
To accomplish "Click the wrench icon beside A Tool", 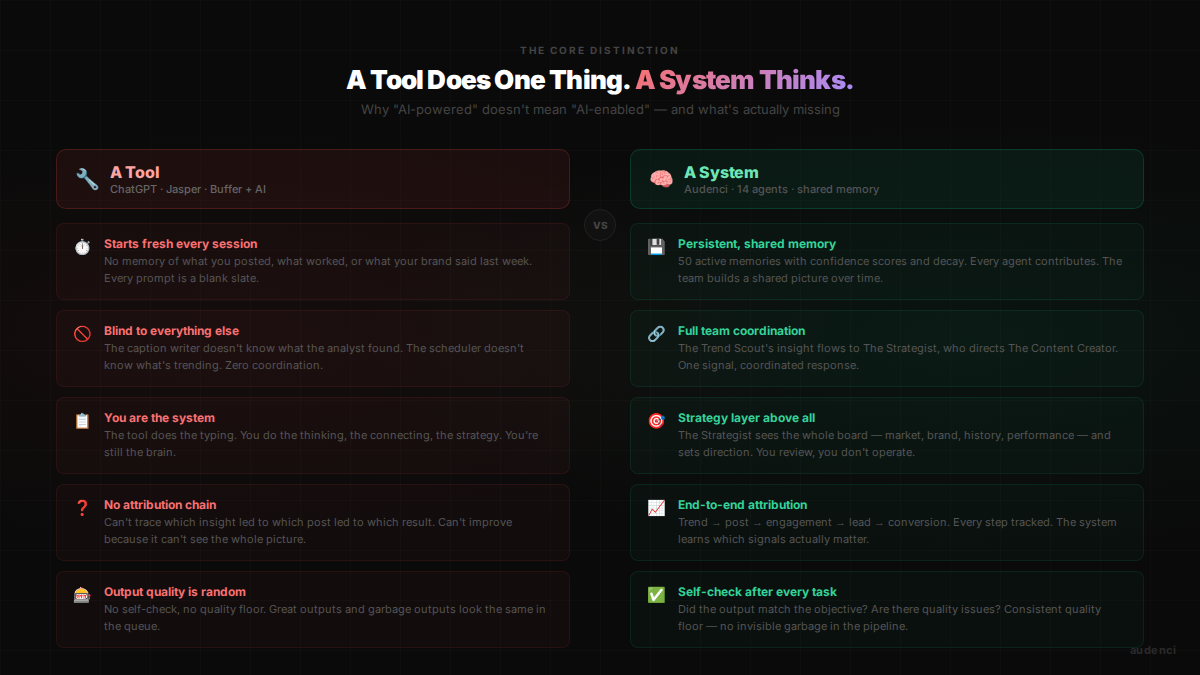I will click(87, 179).
